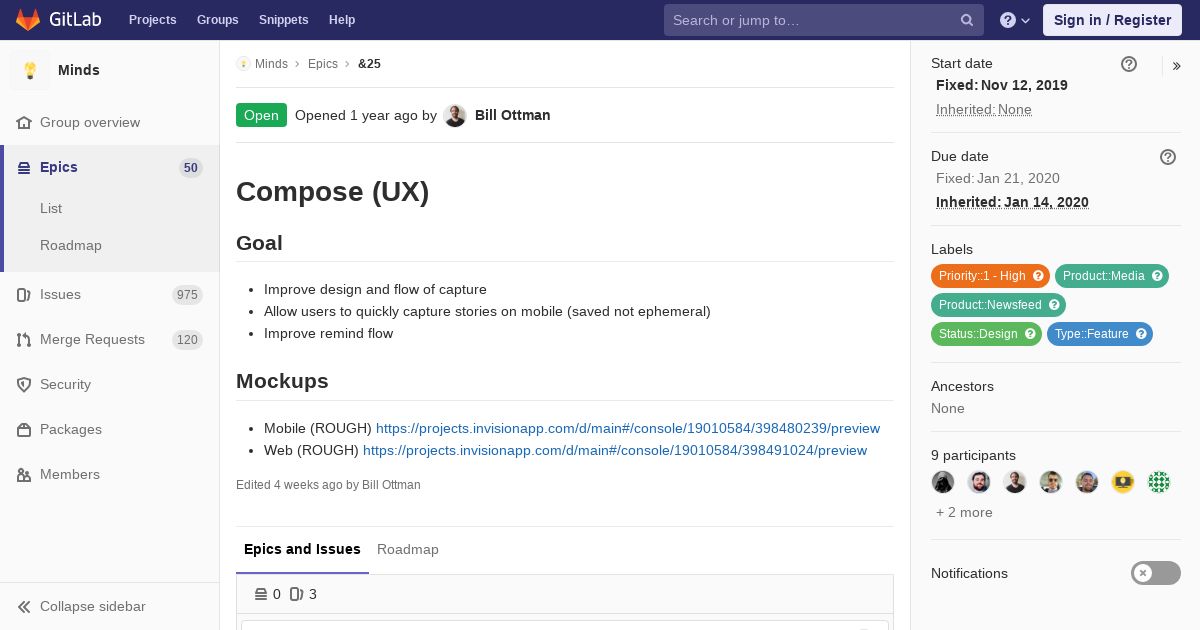Click the yellow participant avatar
The height and width of the screenshot is (630, 1200).
coord(1123,482)
